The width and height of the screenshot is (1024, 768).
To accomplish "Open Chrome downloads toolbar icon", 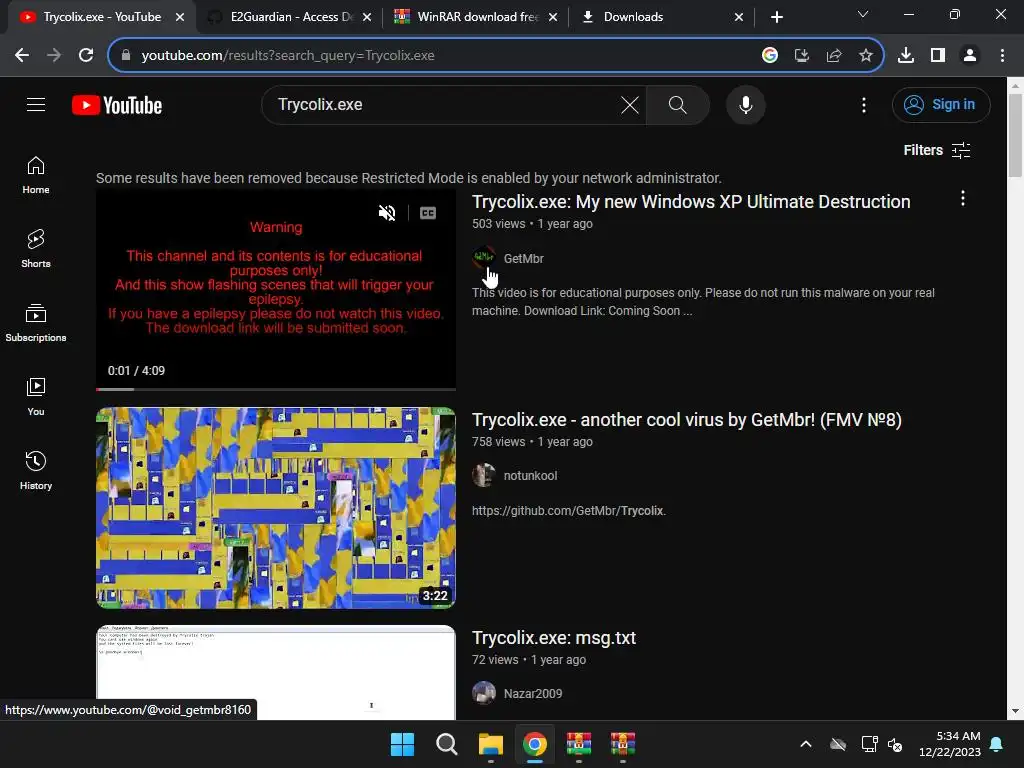I will pos(906,56).
